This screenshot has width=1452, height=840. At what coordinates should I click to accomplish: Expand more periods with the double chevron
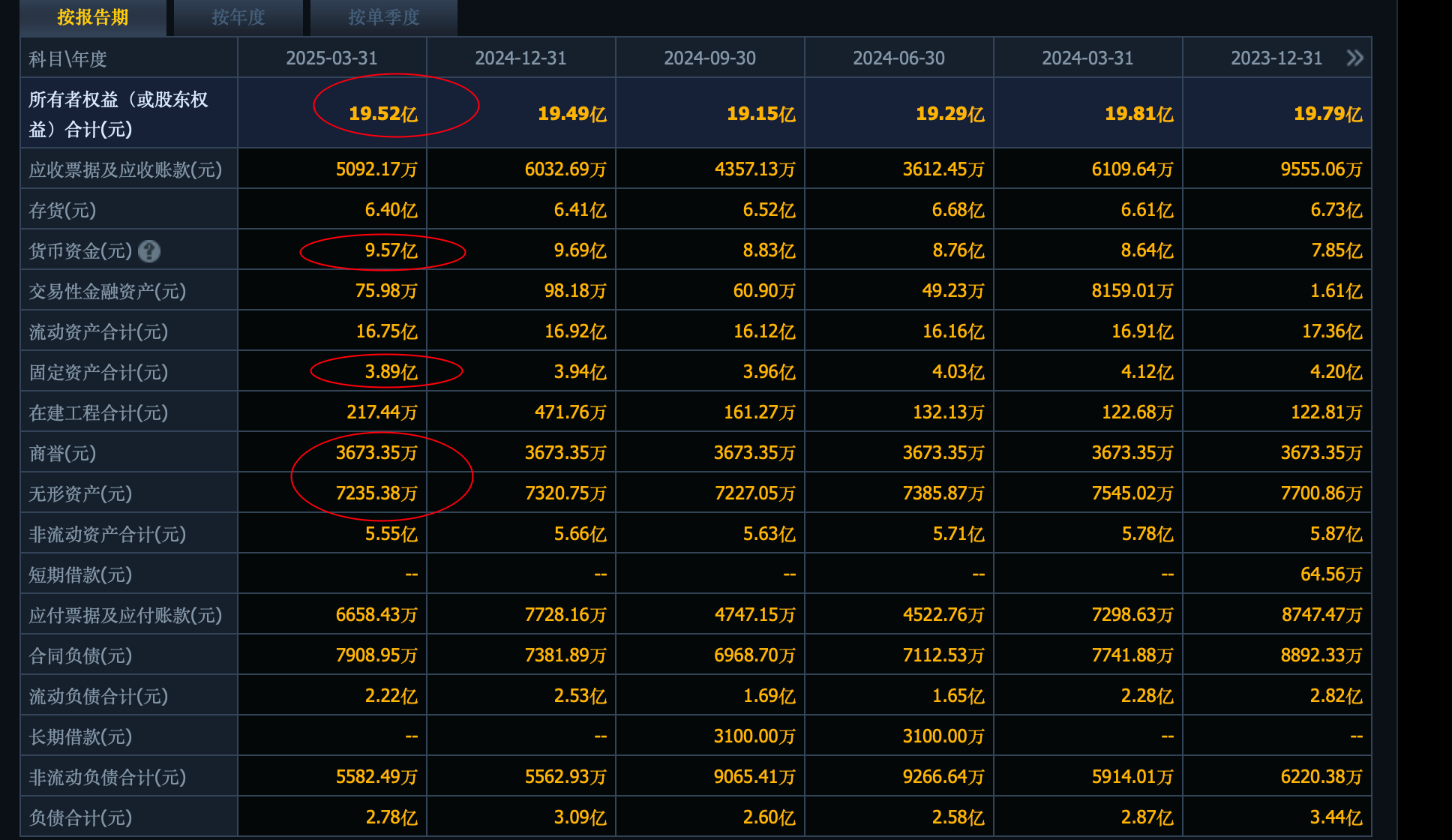[x=1354, y=58]
